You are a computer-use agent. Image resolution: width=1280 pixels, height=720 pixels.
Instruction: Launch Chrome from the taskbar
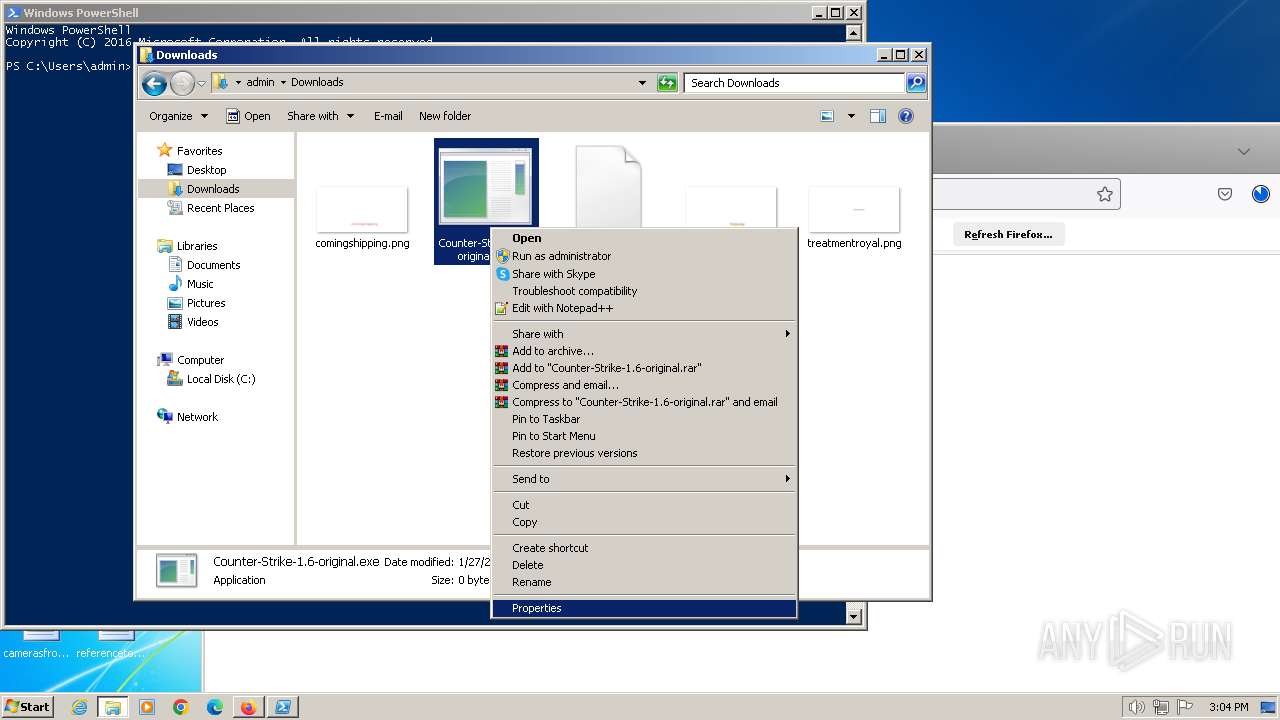click(181, 707)
